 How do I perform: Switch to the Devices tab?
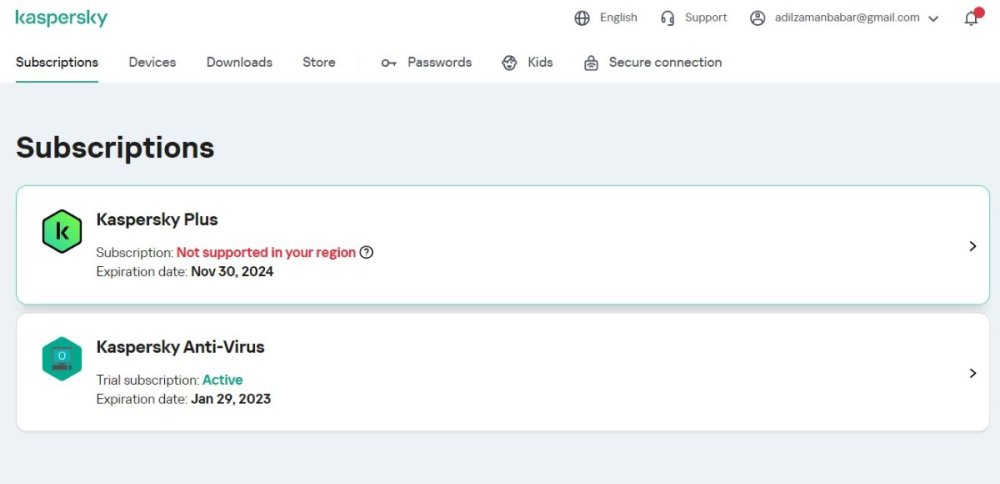click(x=152, y=62)
